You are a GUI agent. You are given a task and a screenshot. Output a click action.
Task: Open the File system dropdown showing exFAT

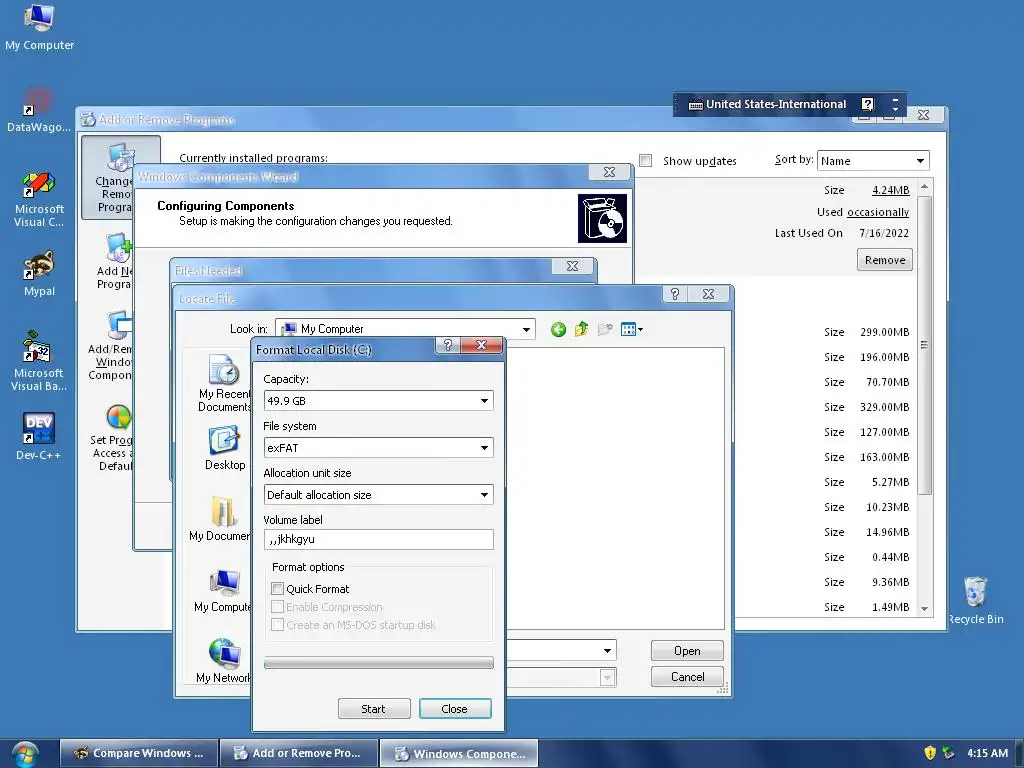[x=484, y=448]
